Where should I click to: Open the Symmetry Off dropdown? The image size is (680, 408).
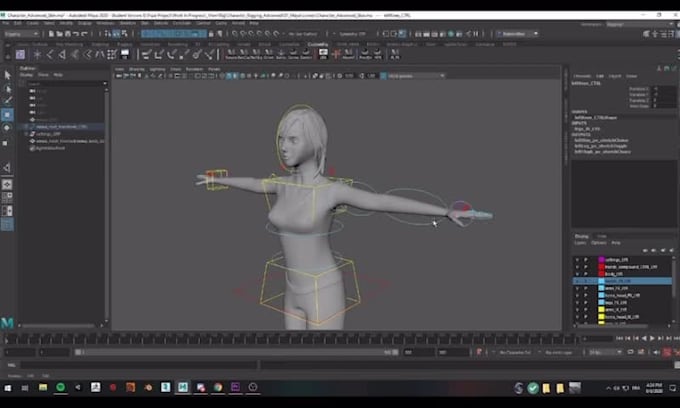(x=352, y=34)
